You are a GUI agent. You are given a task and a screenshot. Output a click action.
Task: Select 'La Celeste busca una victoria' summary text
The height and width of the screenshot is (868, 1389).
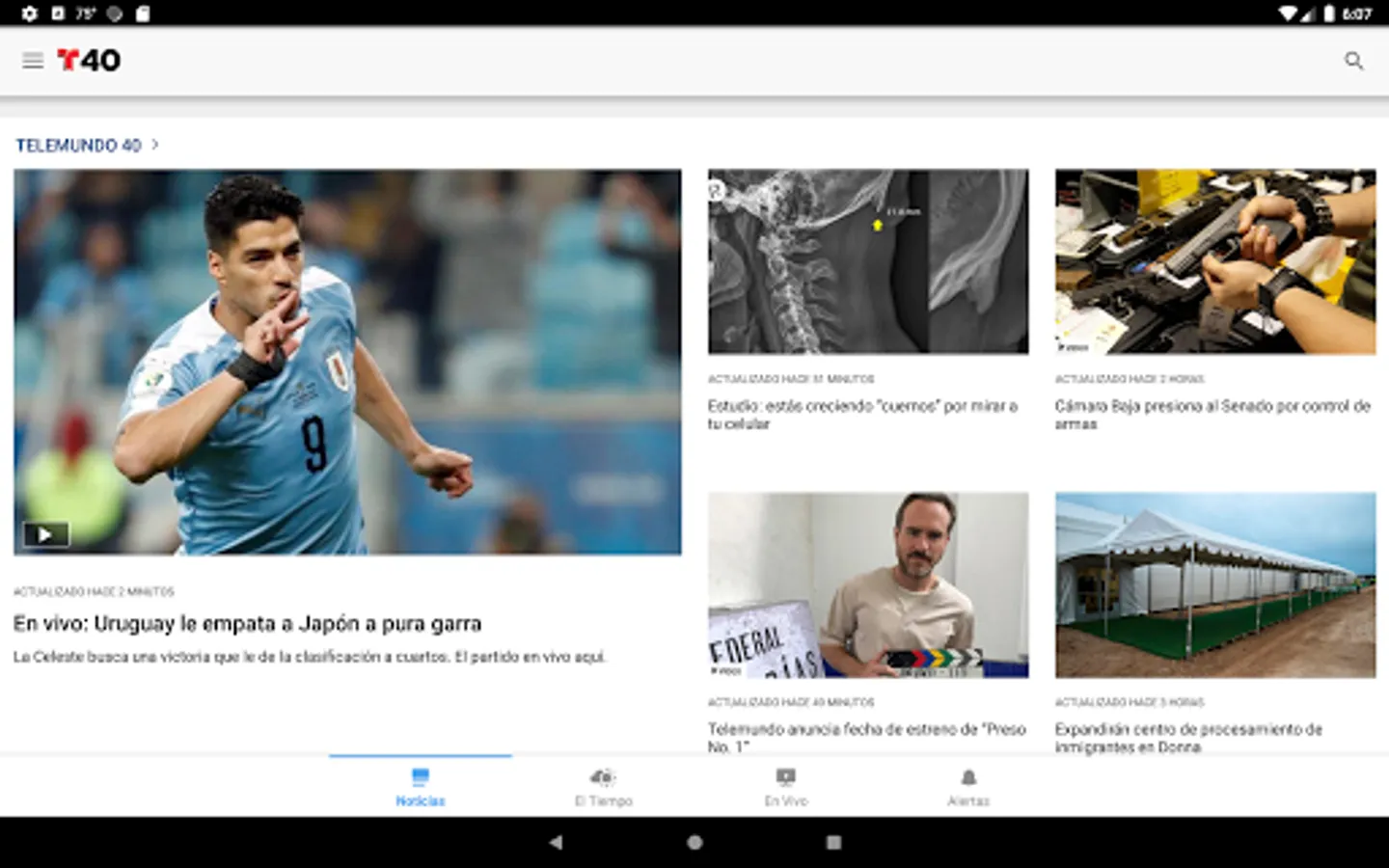point(310,657)
